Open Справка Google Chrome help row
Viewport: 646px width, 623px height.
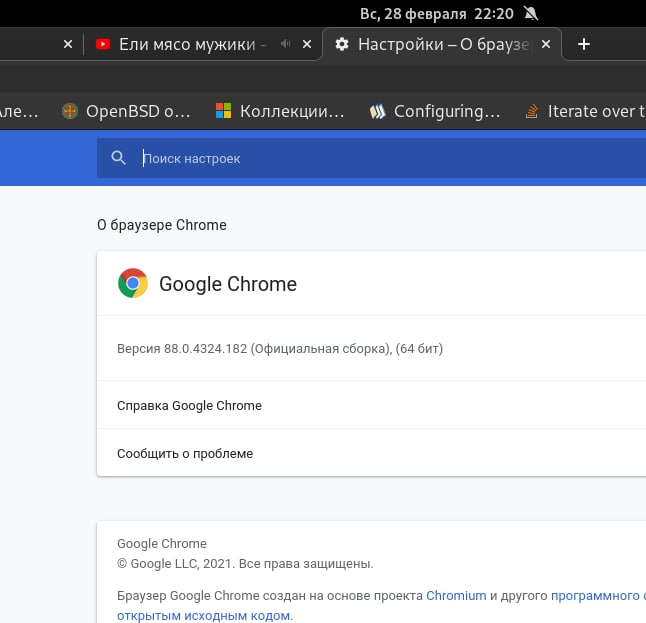pos(371,405)
